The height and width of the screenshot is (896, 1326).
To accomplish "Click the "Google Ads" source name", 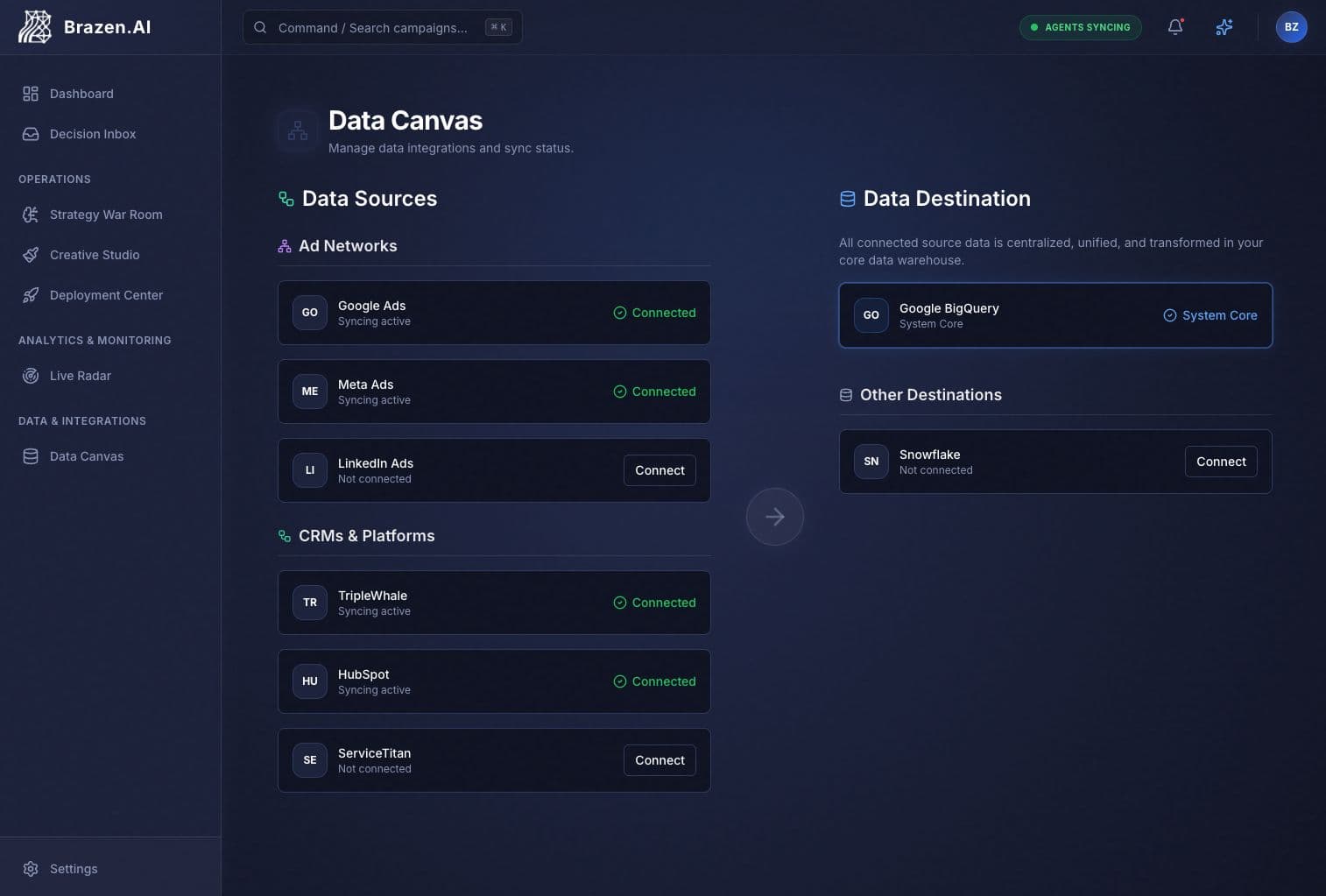I will [x=371, y=306].
